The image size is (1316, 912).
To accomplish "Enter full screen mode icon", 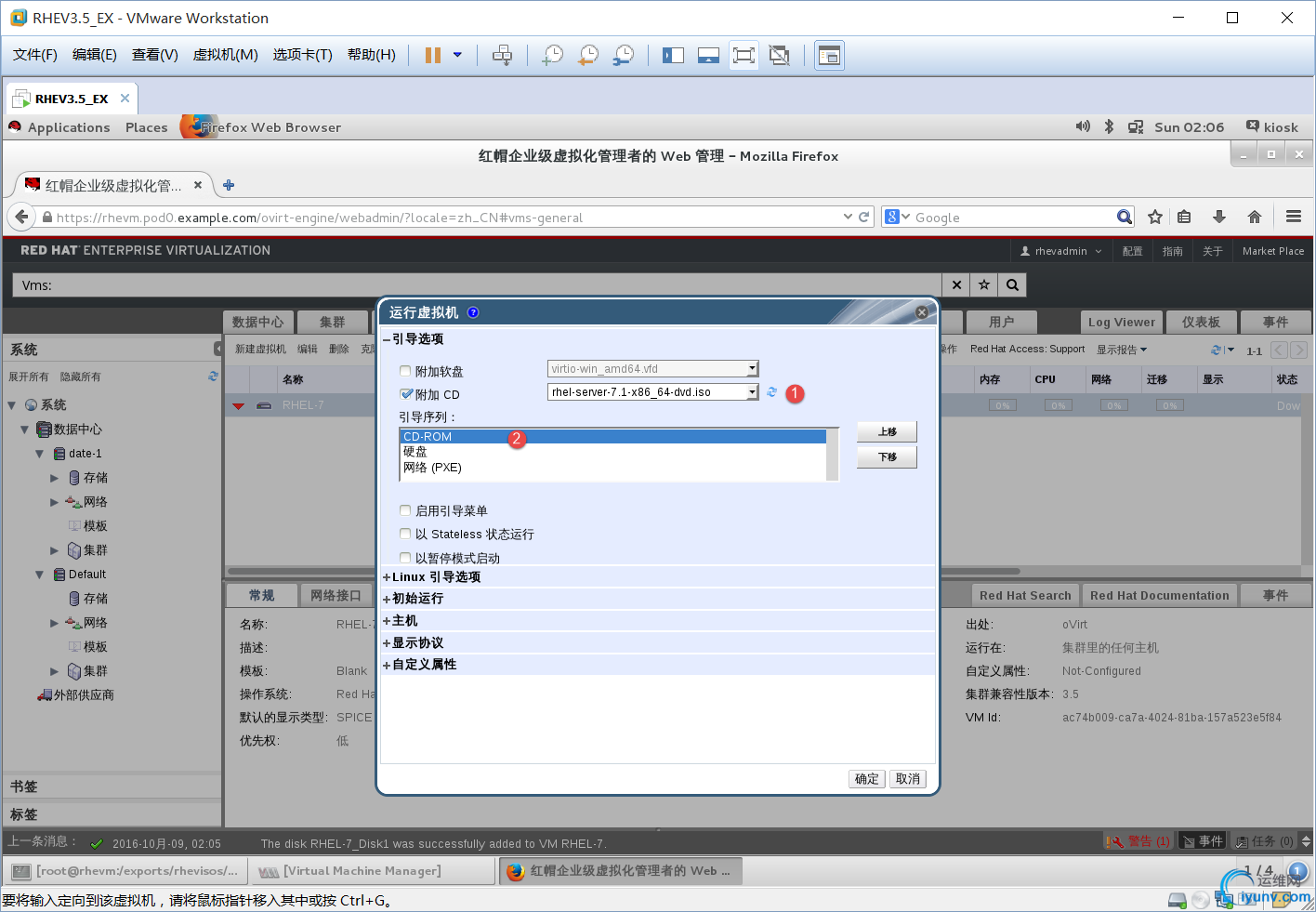I will click(x=744, y=55).
